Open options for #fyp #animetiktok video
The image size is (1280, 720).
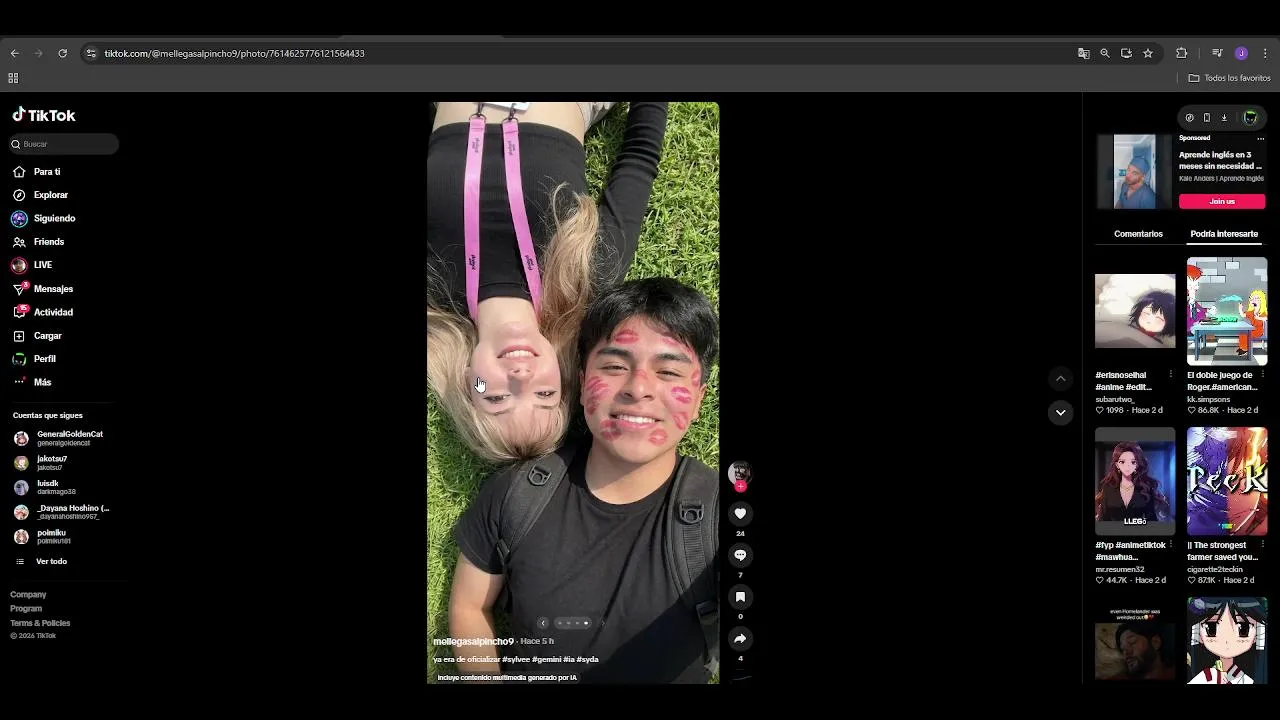tap(1170, 545)
